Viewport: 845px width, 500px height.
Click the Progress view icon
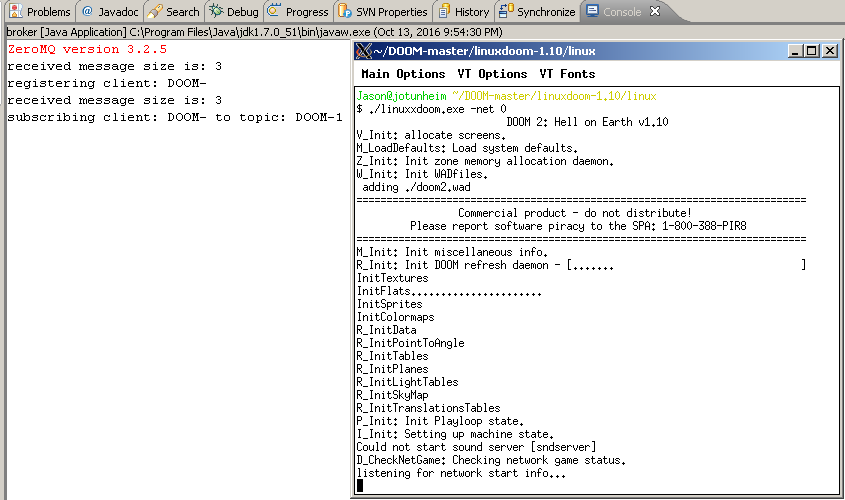[274, 11]
